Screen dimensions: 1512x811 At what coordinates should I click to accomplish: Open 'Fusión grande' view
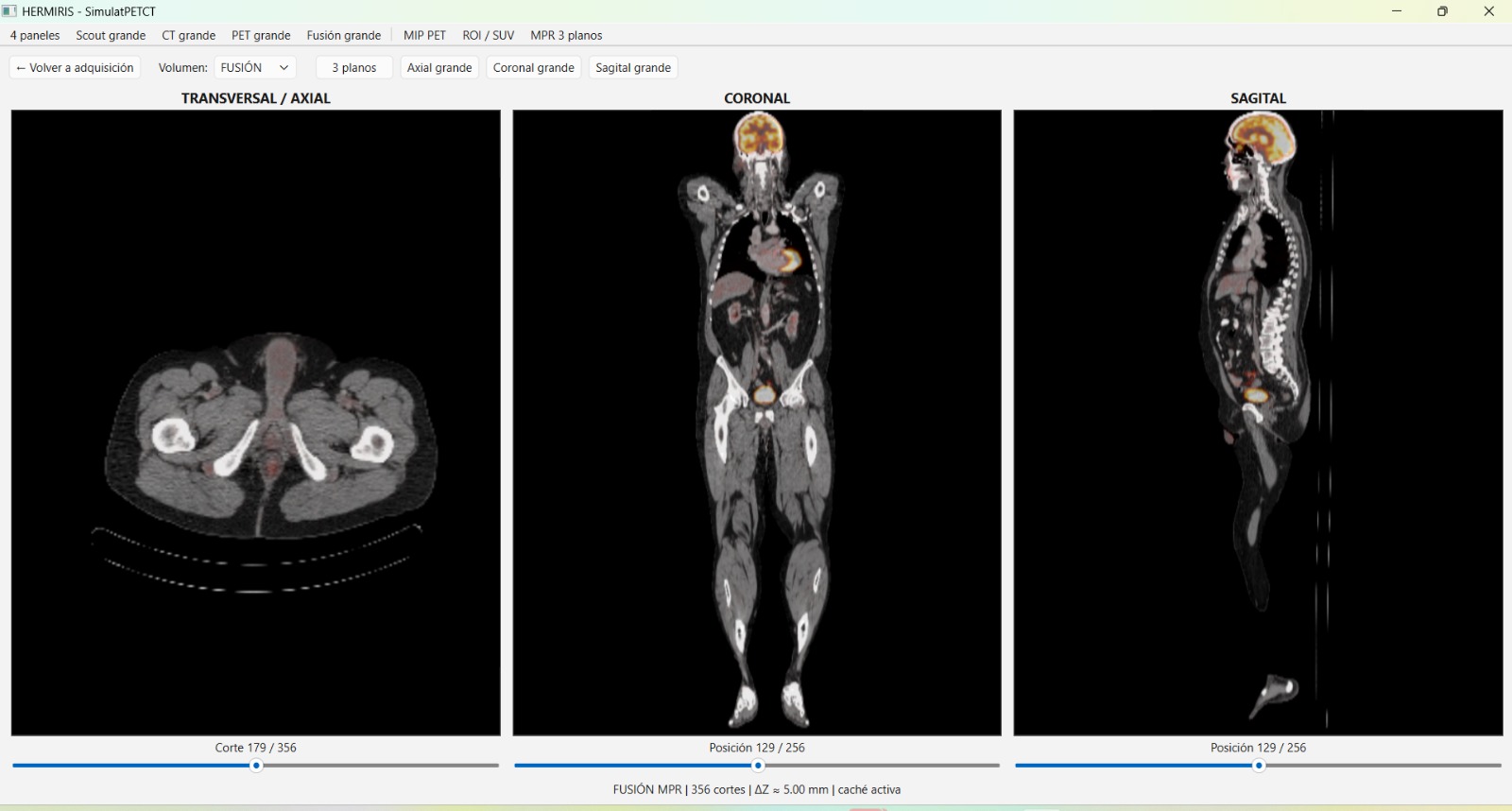[344, 35]
